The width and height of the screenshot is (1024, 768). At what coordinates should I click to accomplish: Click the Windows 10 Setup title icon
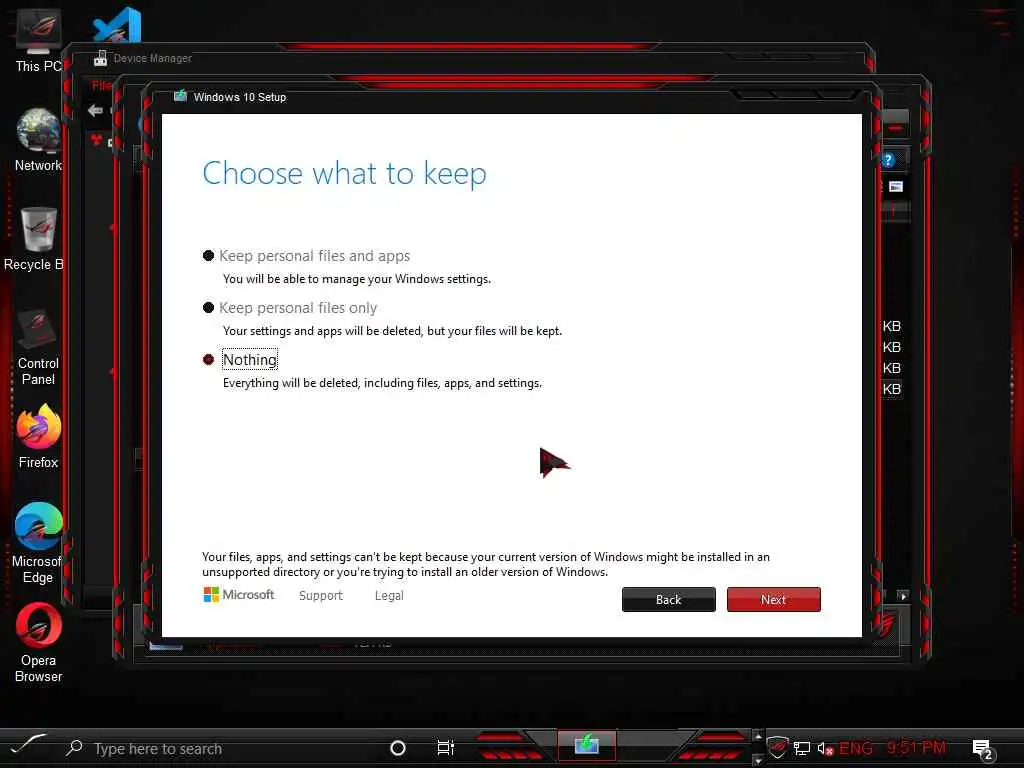[180, 97]
